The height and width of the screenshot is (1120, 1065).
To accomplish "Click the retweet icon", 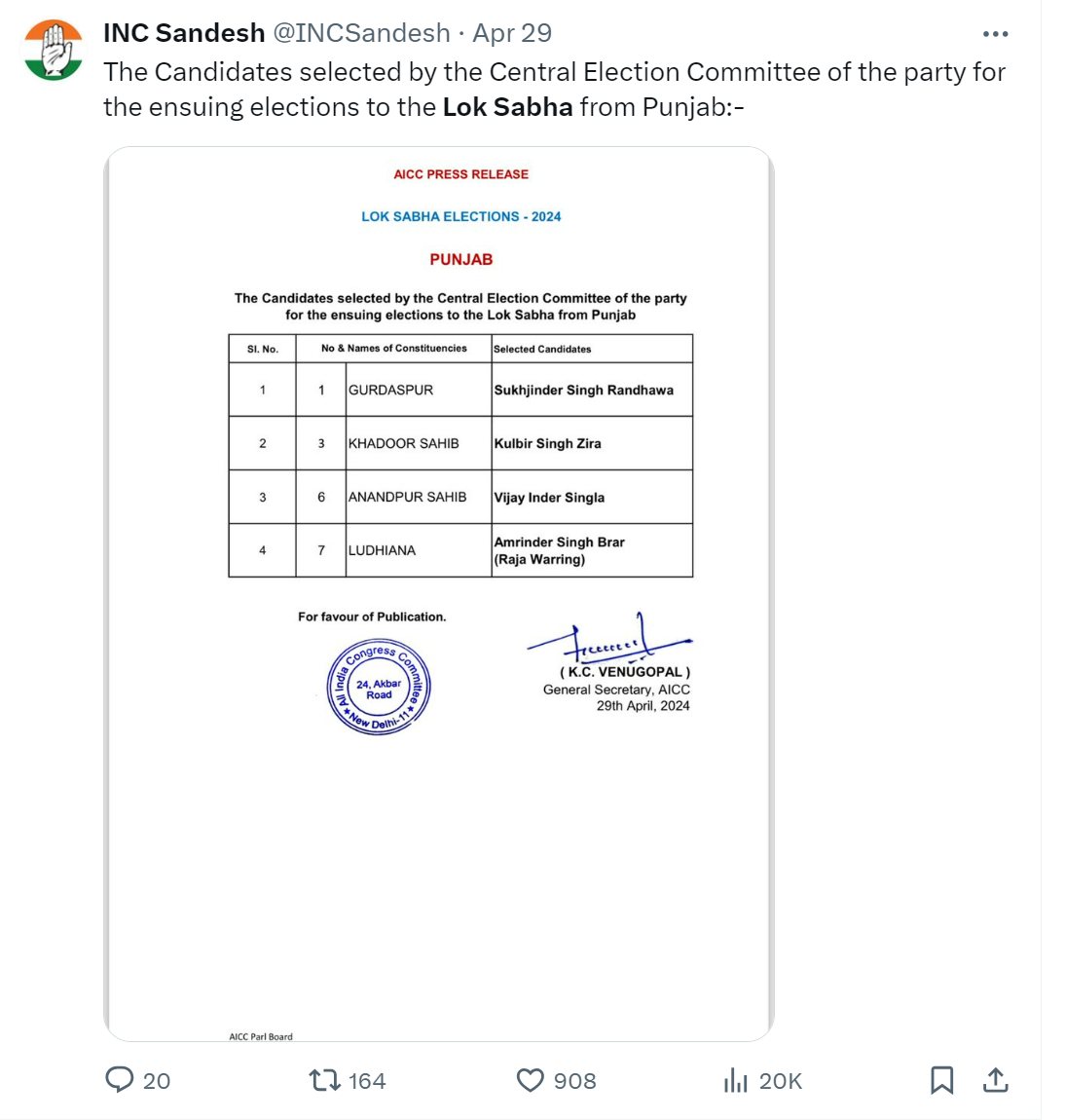I will 325,1080.
